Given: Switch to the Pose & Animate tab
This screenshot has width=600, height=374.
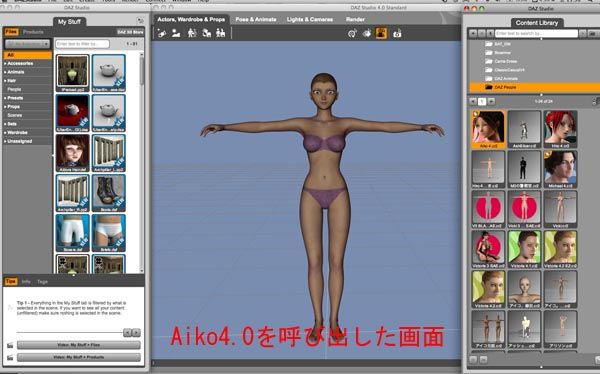Looking at the screenshot, I should point(256,19).
